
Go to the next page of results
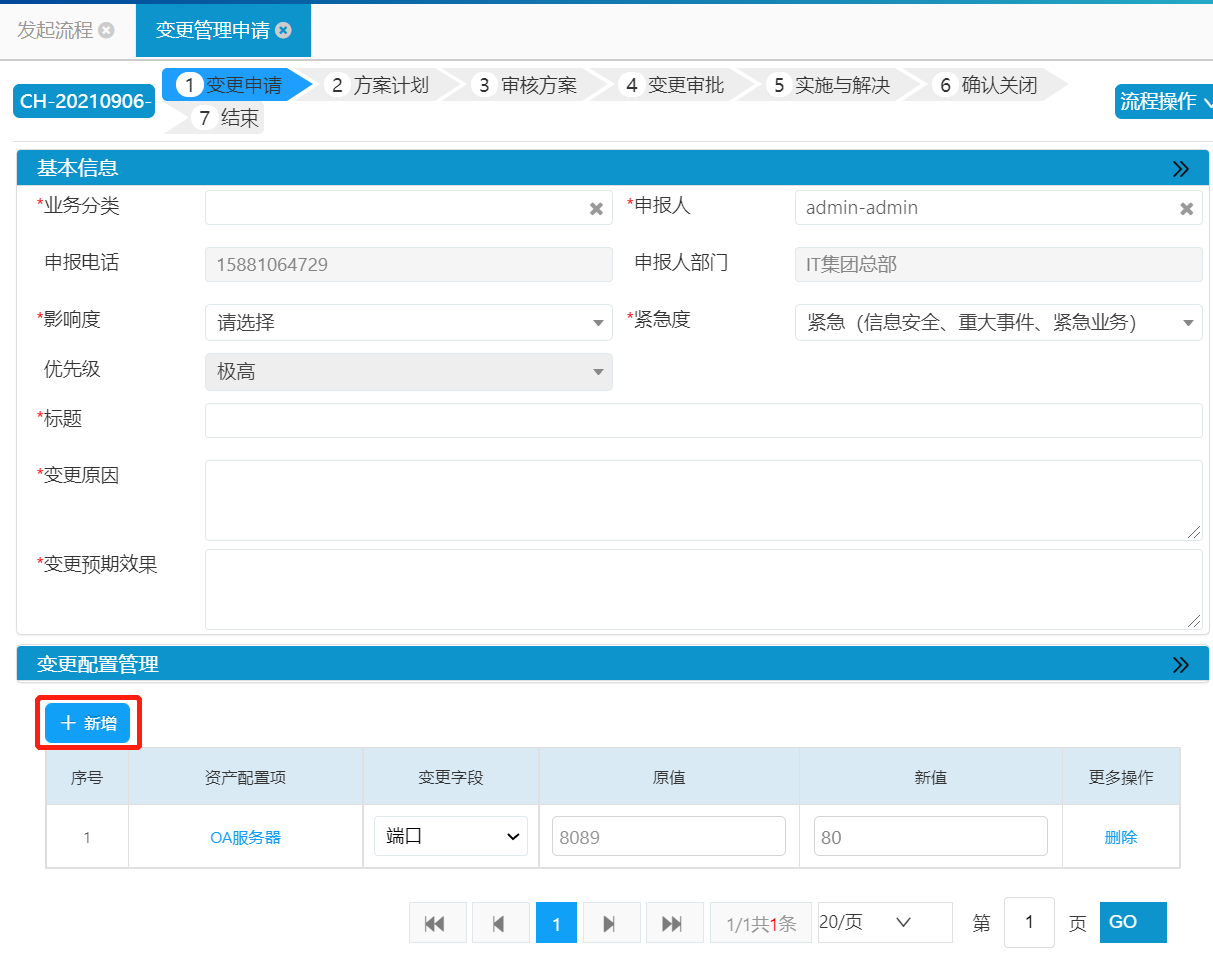610,923
